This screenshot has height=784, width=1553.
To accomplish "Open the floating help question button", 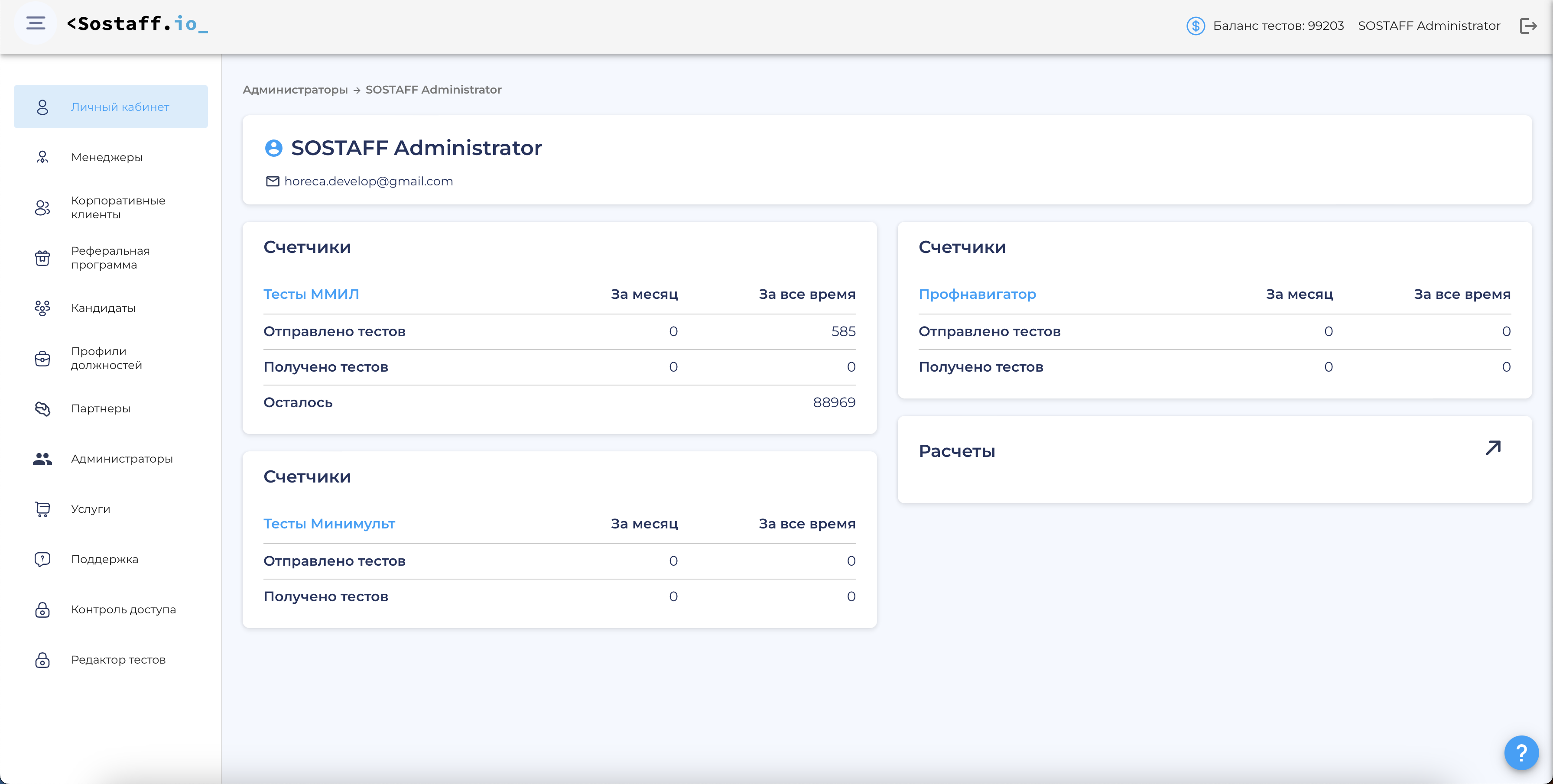I will 1521,752.
